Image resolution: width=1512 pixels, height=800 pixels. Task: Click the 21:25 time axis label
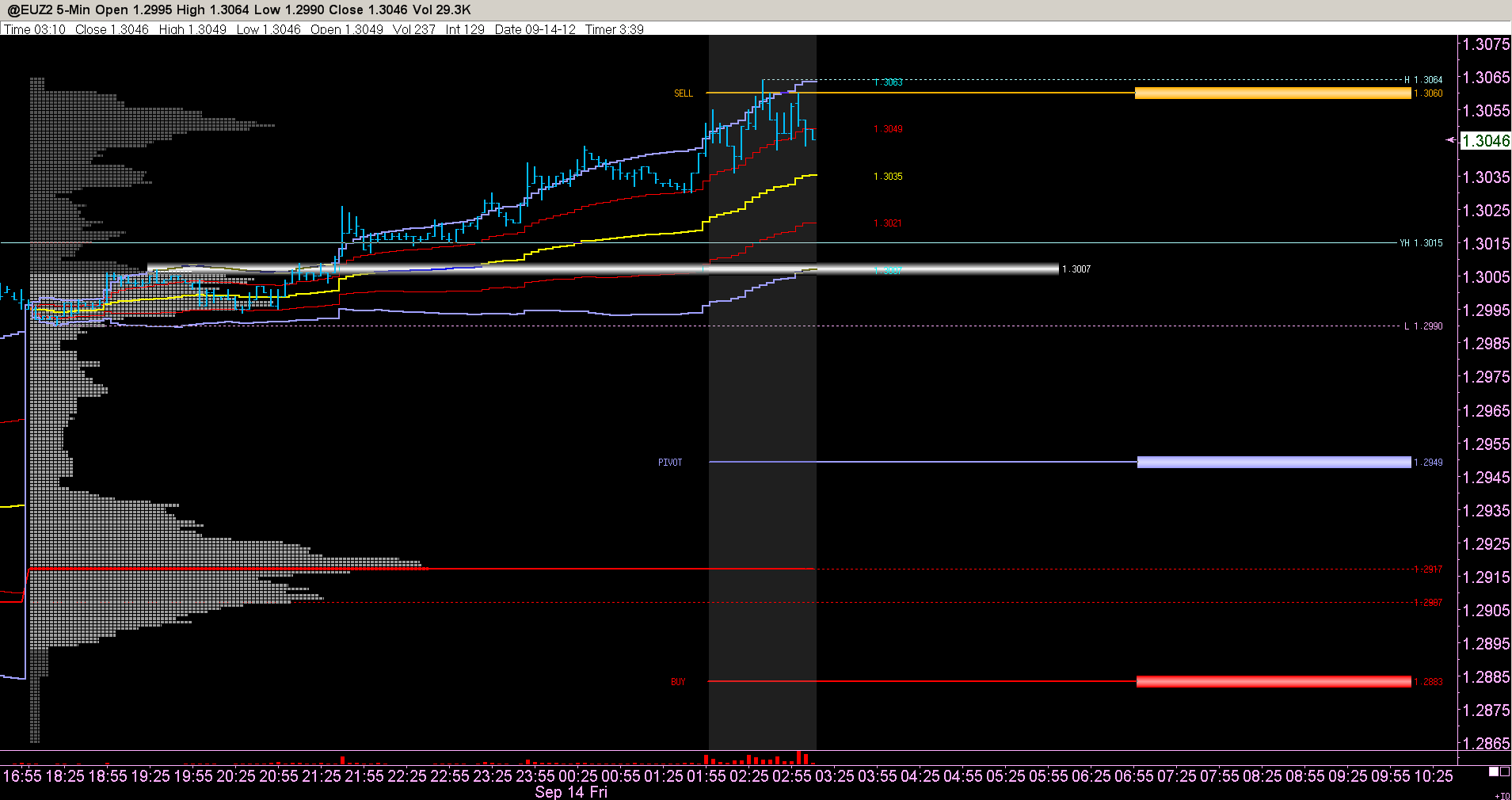322,776
